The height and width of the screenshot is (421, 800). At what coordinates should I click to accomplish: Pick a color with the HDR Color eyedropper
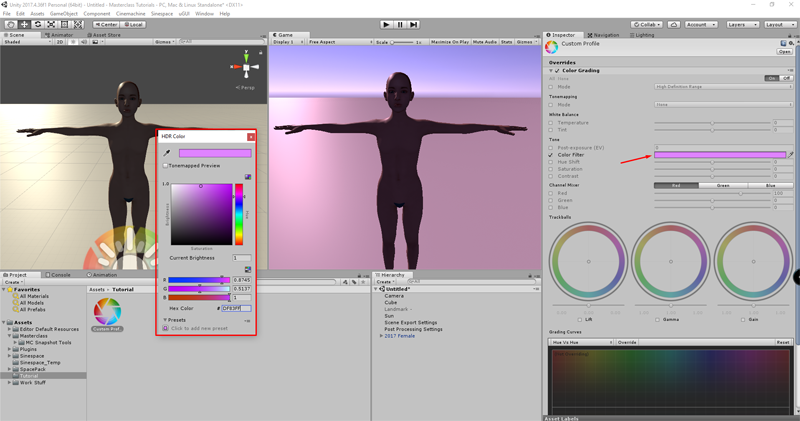click(166, 153)
